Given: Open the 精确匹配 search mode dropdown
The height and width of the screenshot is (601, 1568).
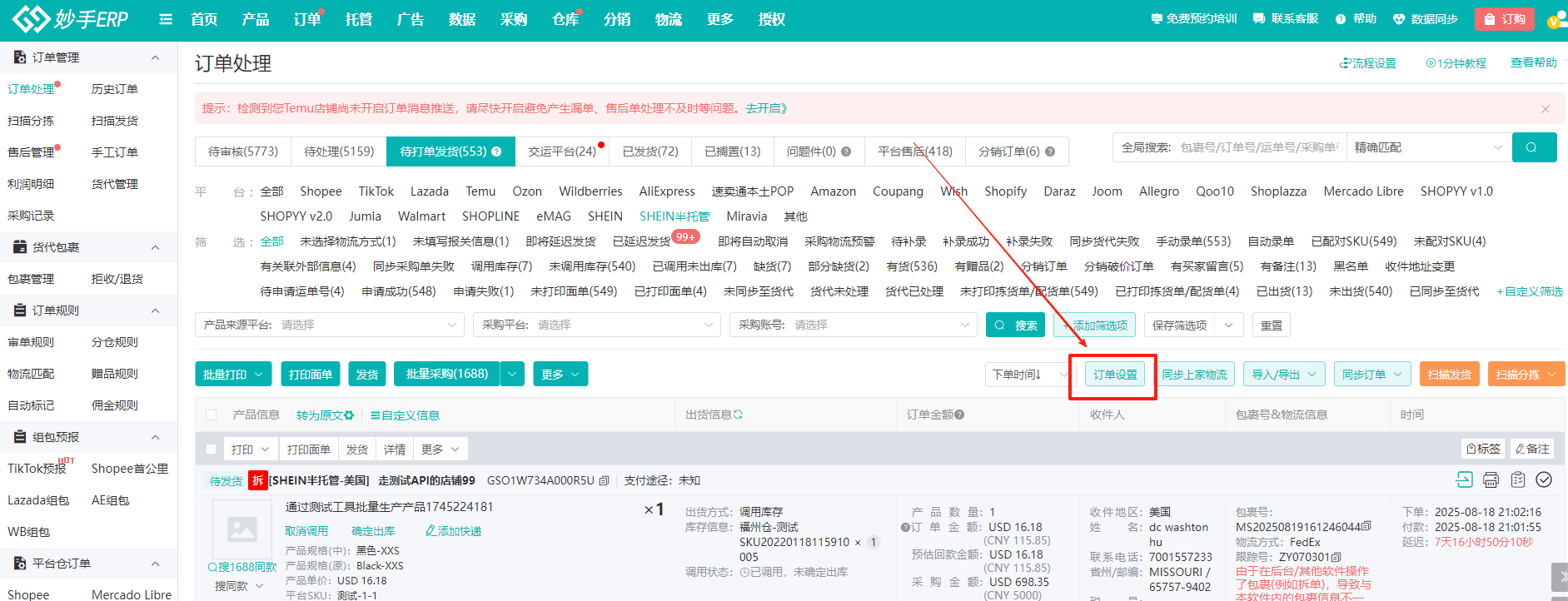Looking at the screenshot, I should coord(1428,147).
